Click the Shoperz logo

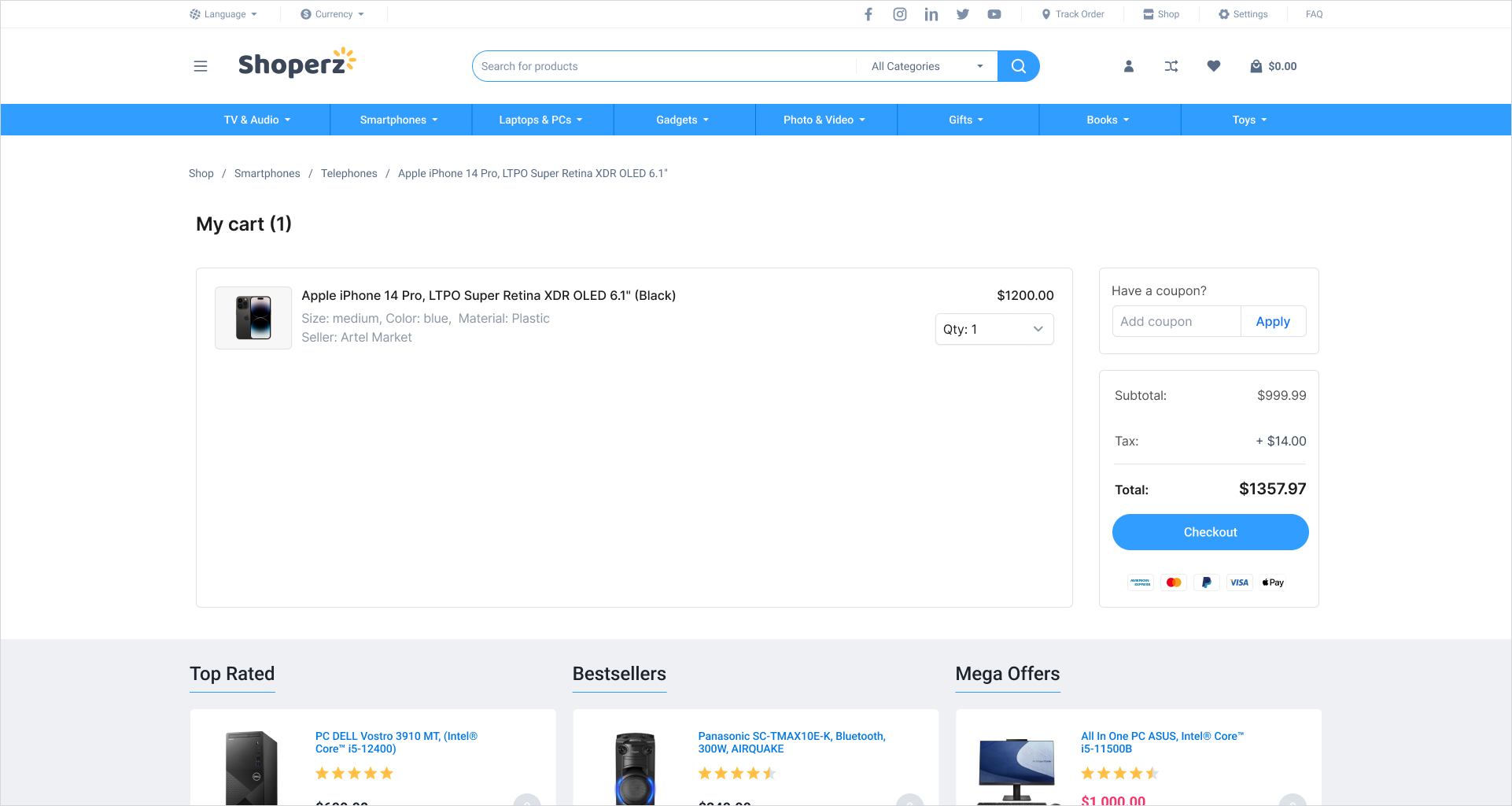(297, 63)
